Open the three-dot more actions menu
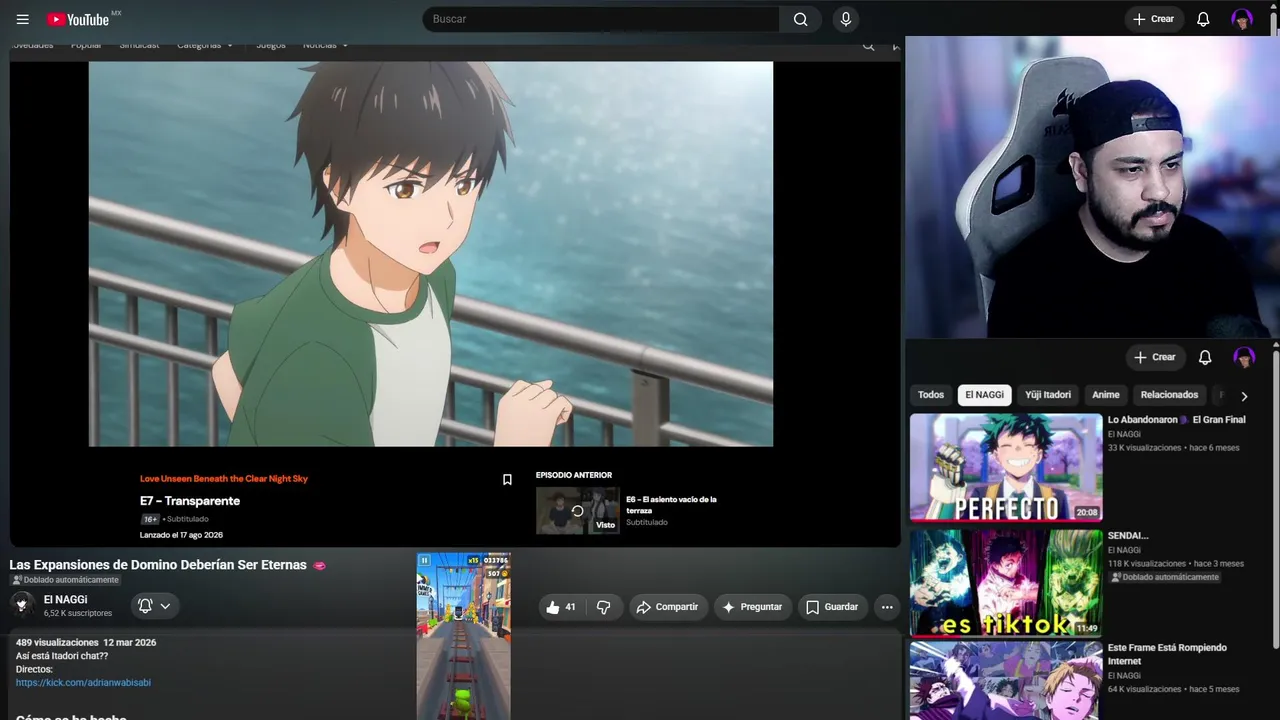Viewport: 1280px width, 720px height. coord(887,607)
